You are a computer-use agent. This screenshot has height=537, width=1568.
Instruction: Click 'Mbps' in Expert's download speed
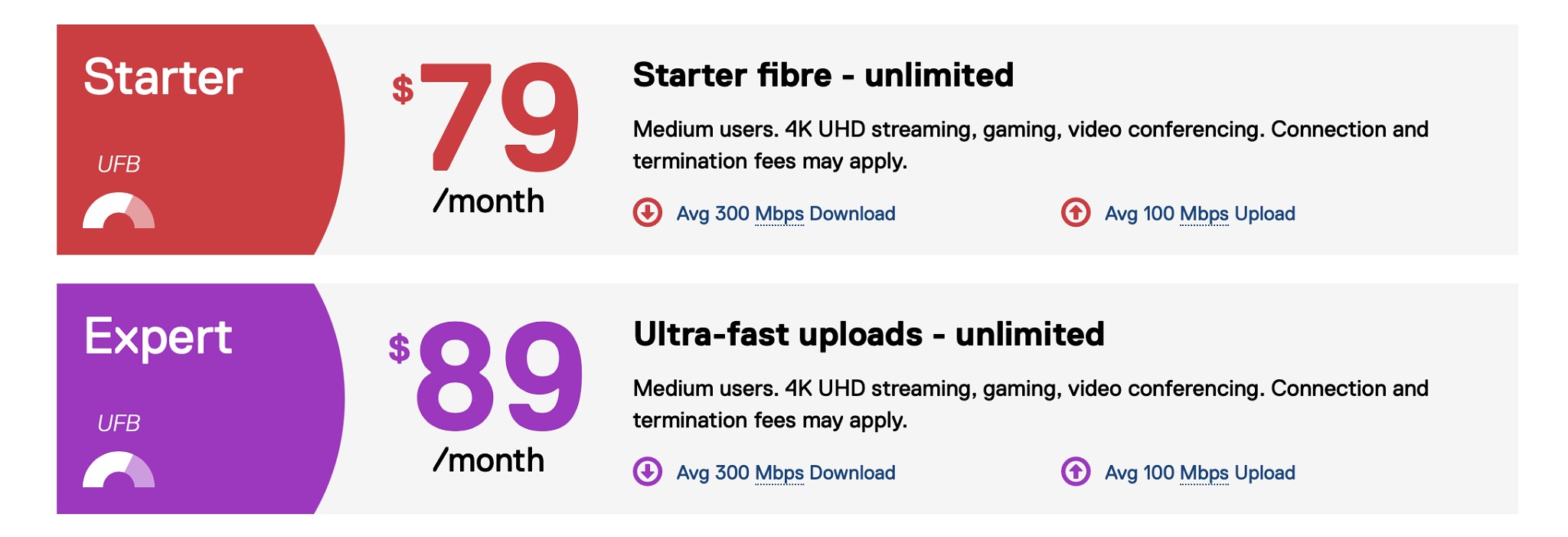[779, 473]
